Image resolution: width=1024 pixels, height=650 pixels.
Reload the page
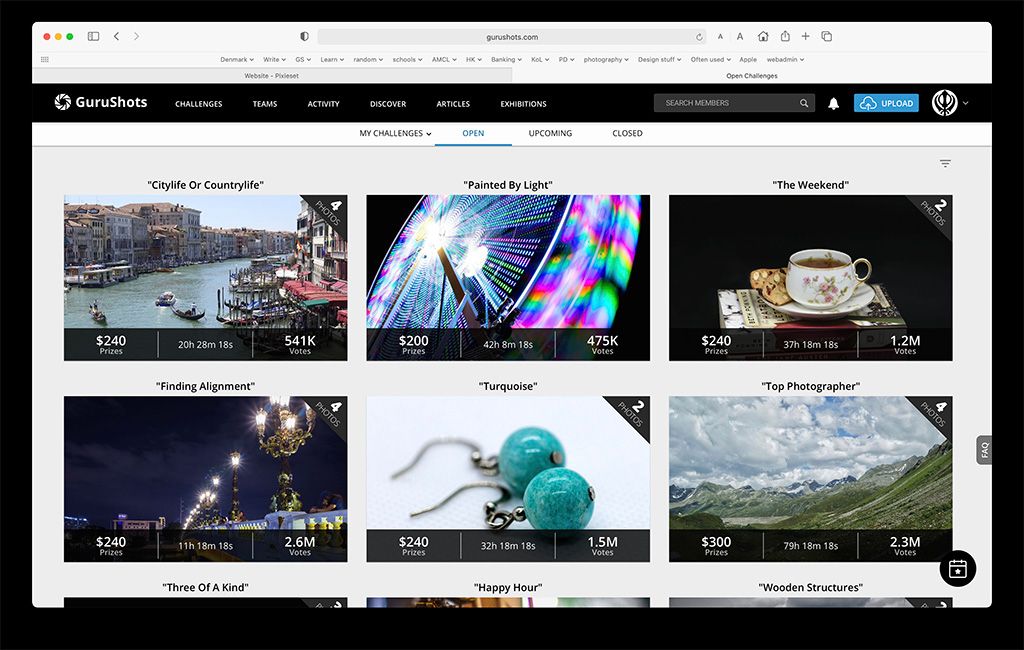699,37
